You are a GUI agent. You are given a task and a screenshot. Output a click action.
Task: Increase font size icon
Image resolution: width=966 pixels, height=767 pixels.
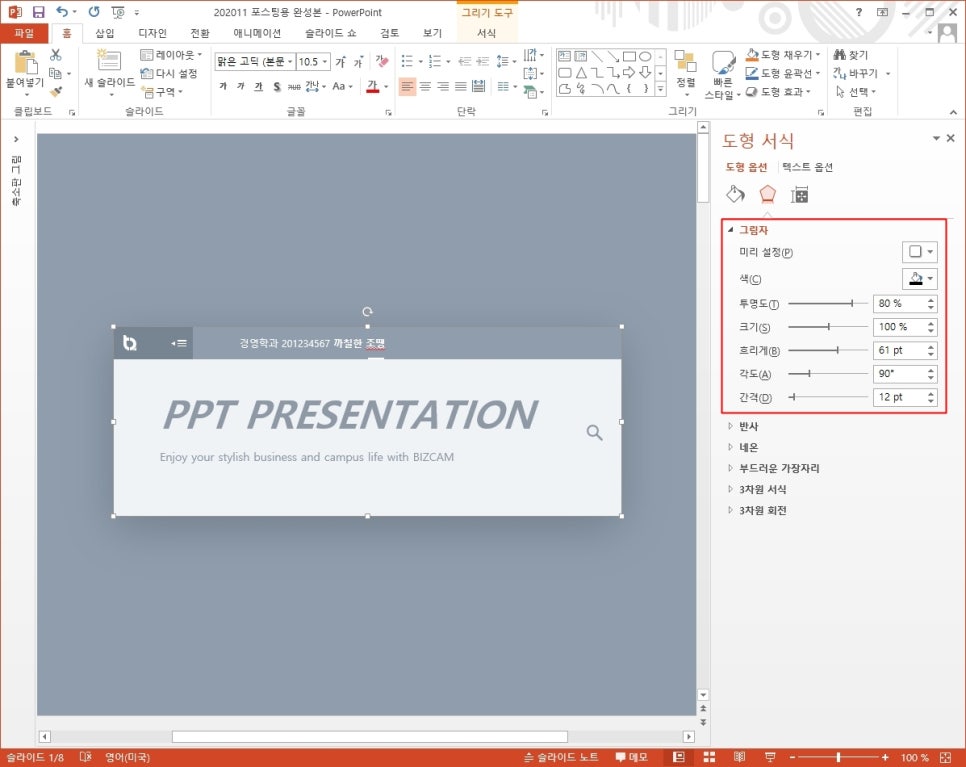[340, 62]
